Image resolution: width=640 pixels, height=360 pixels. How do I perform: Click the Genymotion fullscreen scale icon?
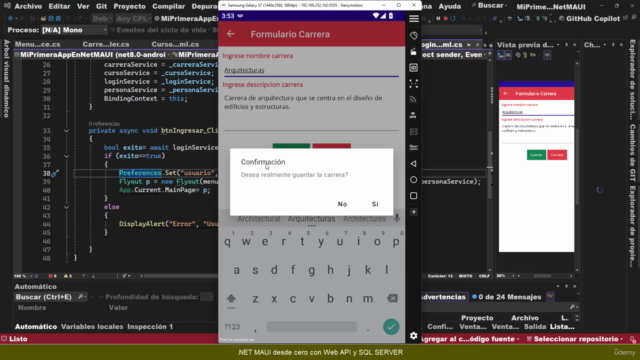(413, 84)
